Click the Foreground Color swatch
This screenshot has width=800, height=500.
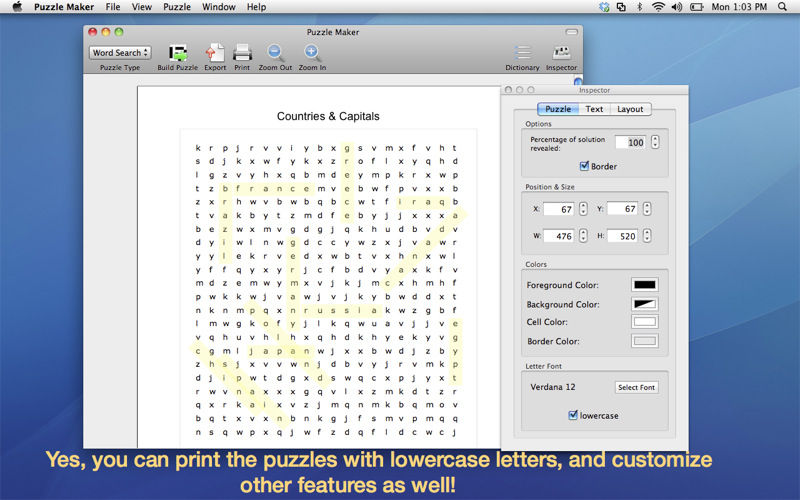click(x=644, y=285)
